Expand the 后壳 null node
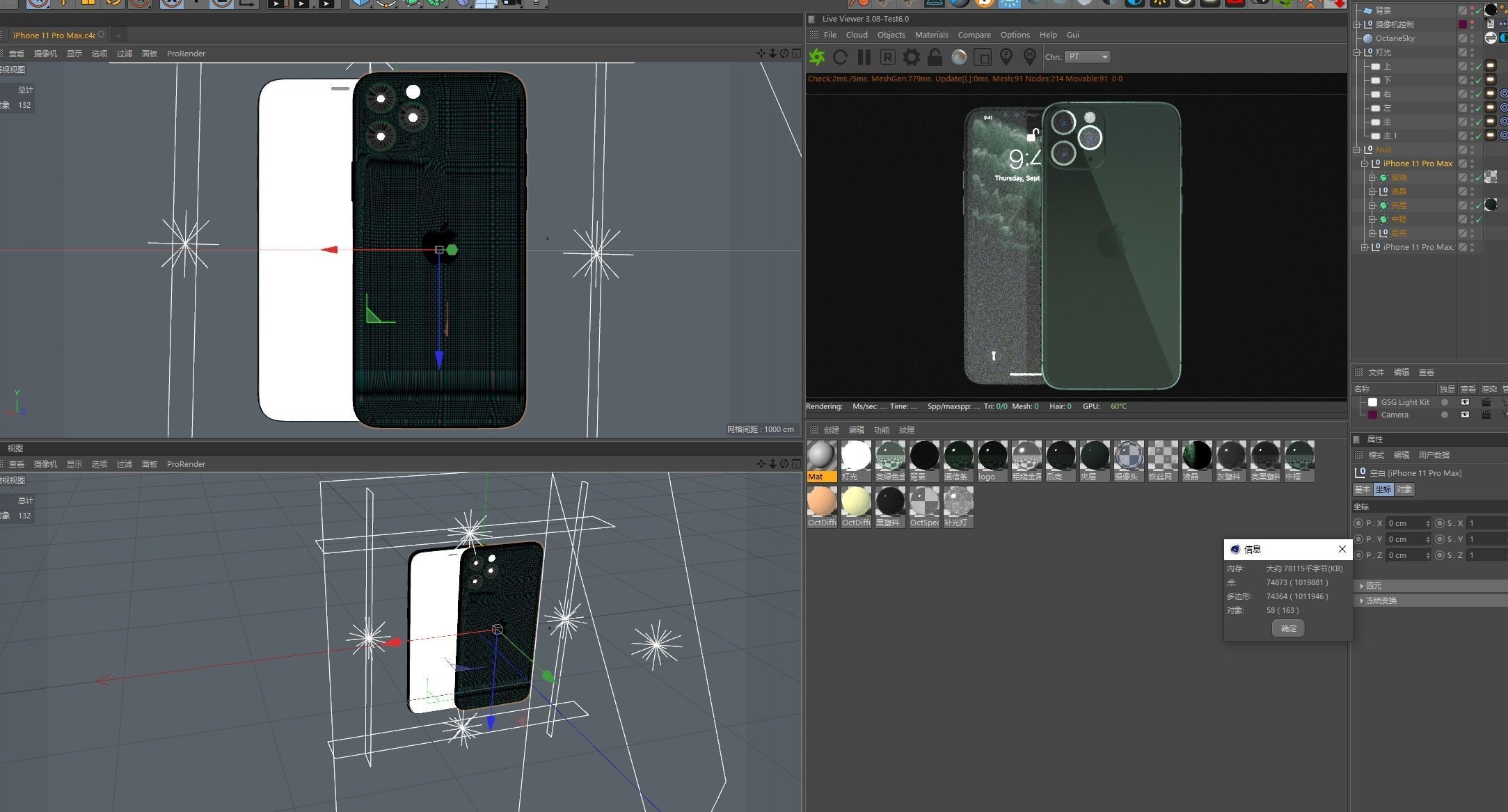 click(x=1372, y=233)
